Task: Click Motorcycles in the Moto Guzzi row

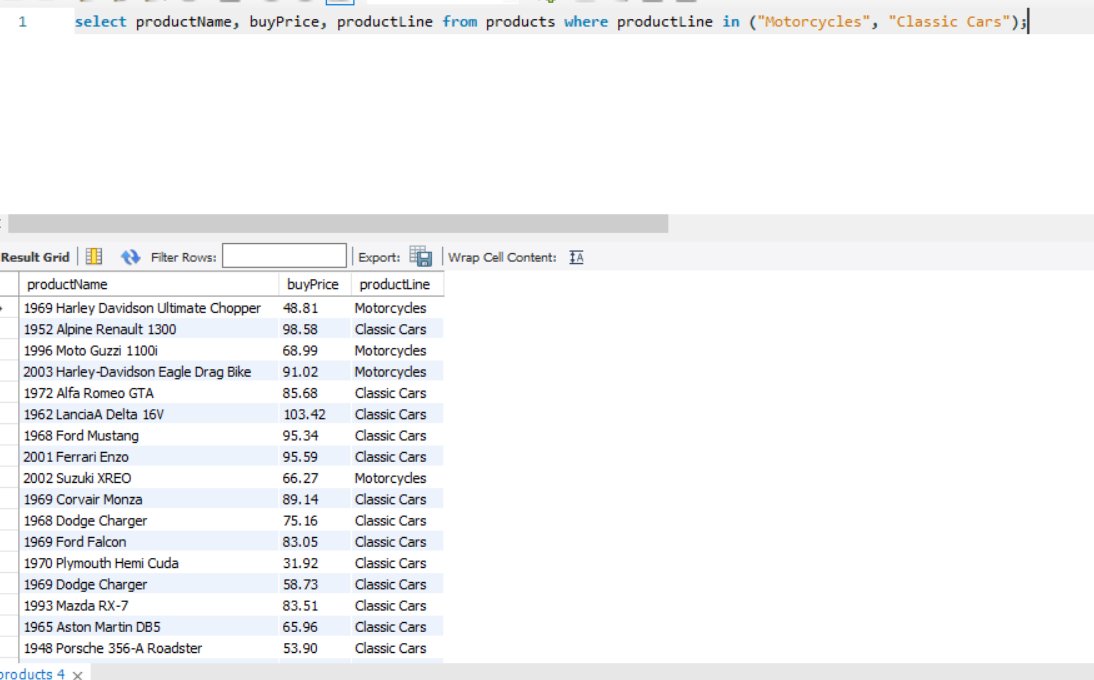Action: coord(390,350)
